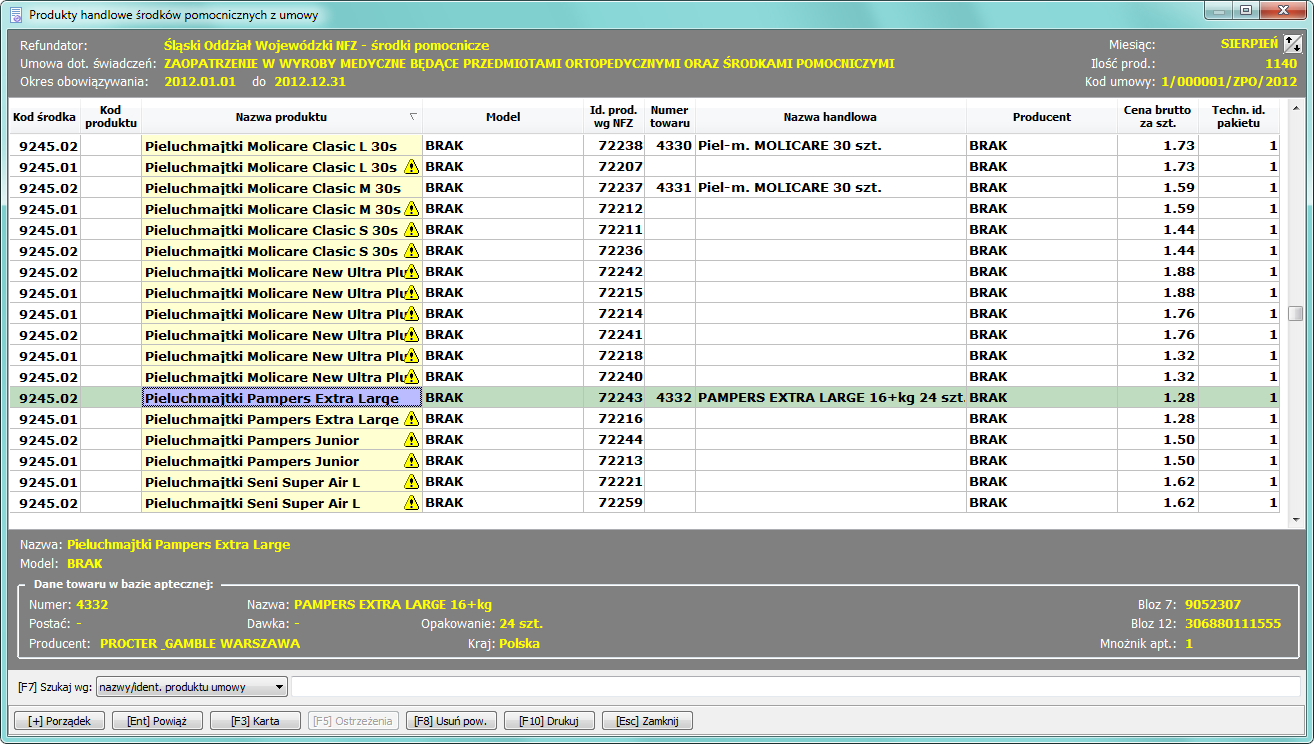Close the window with [Esc] Zamknij
The width and height of the screenshot is (1314, 744).
click(647, 721)
